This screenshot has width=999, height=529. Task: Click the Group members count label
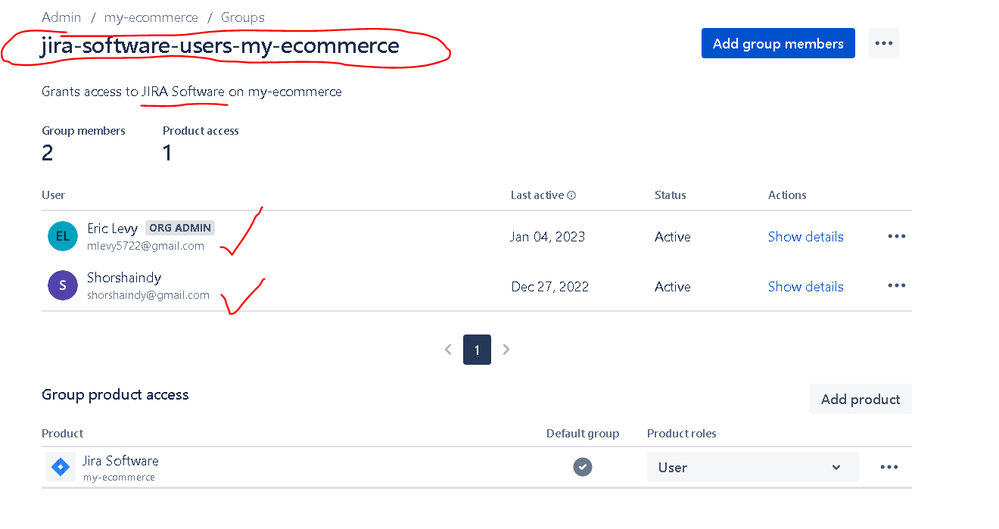click(x=83, y=131)
